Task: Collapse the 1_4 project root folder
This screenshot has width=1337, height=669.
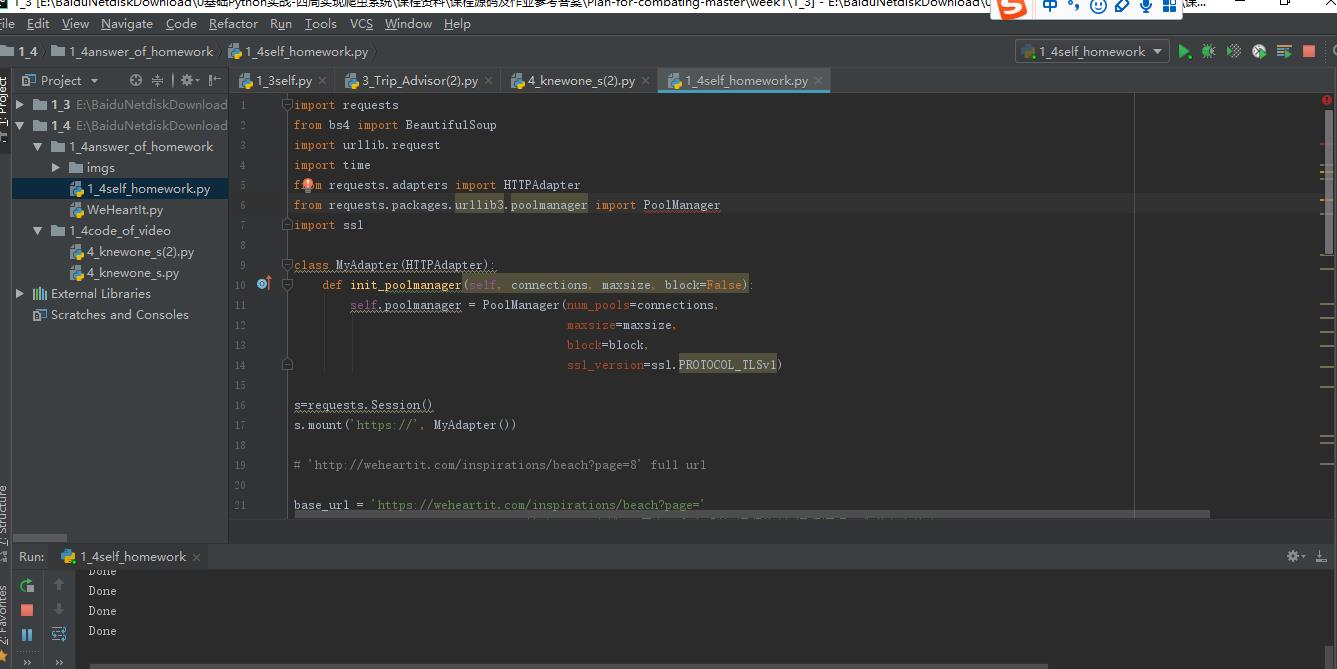Action: pos(20,125)
